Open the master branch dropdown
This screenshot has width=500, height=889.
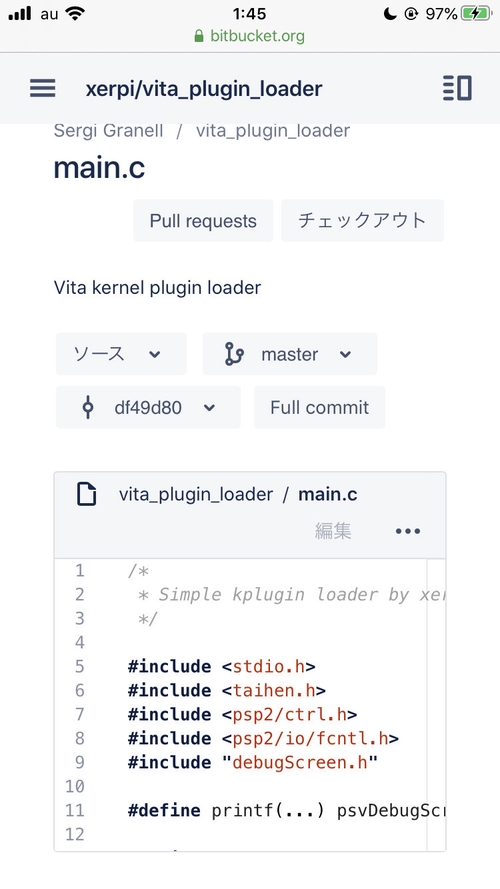[290, 354]
